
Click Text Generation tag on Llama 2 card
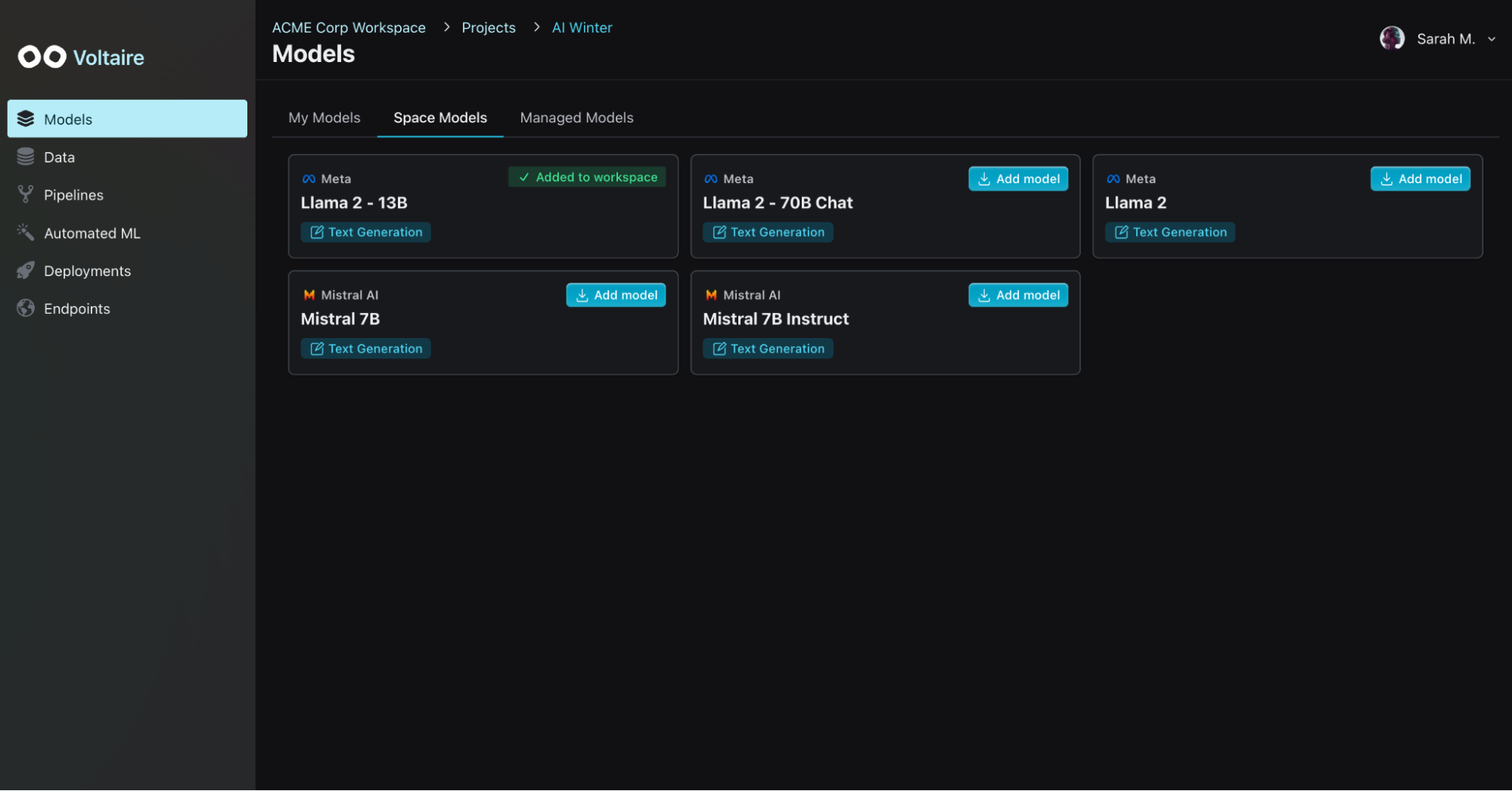point(1170,232)
